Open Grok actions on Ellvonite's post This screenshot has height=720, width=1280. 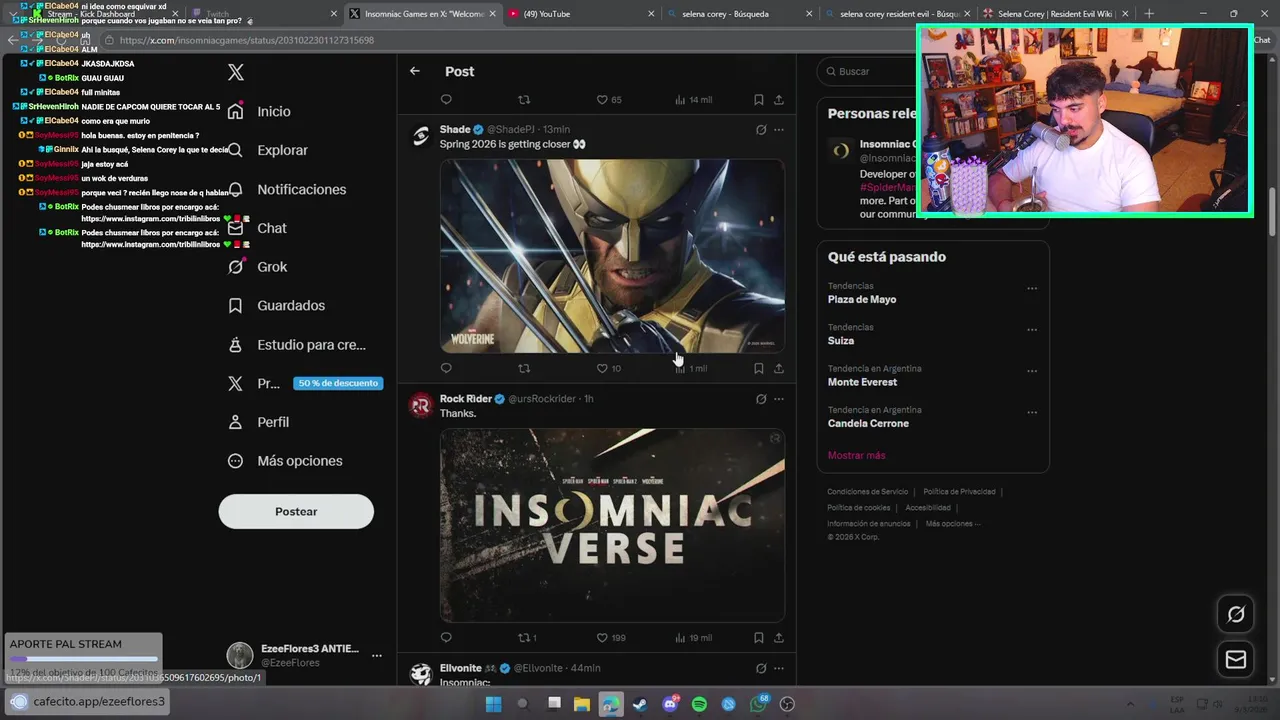[x=761, y=668]
